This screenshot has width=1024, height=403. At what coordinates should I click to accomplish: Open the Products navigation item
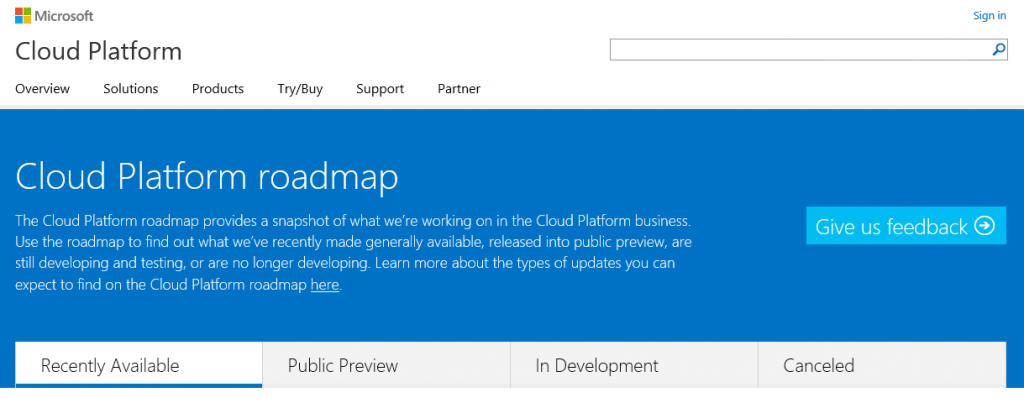tap(218, 88)
